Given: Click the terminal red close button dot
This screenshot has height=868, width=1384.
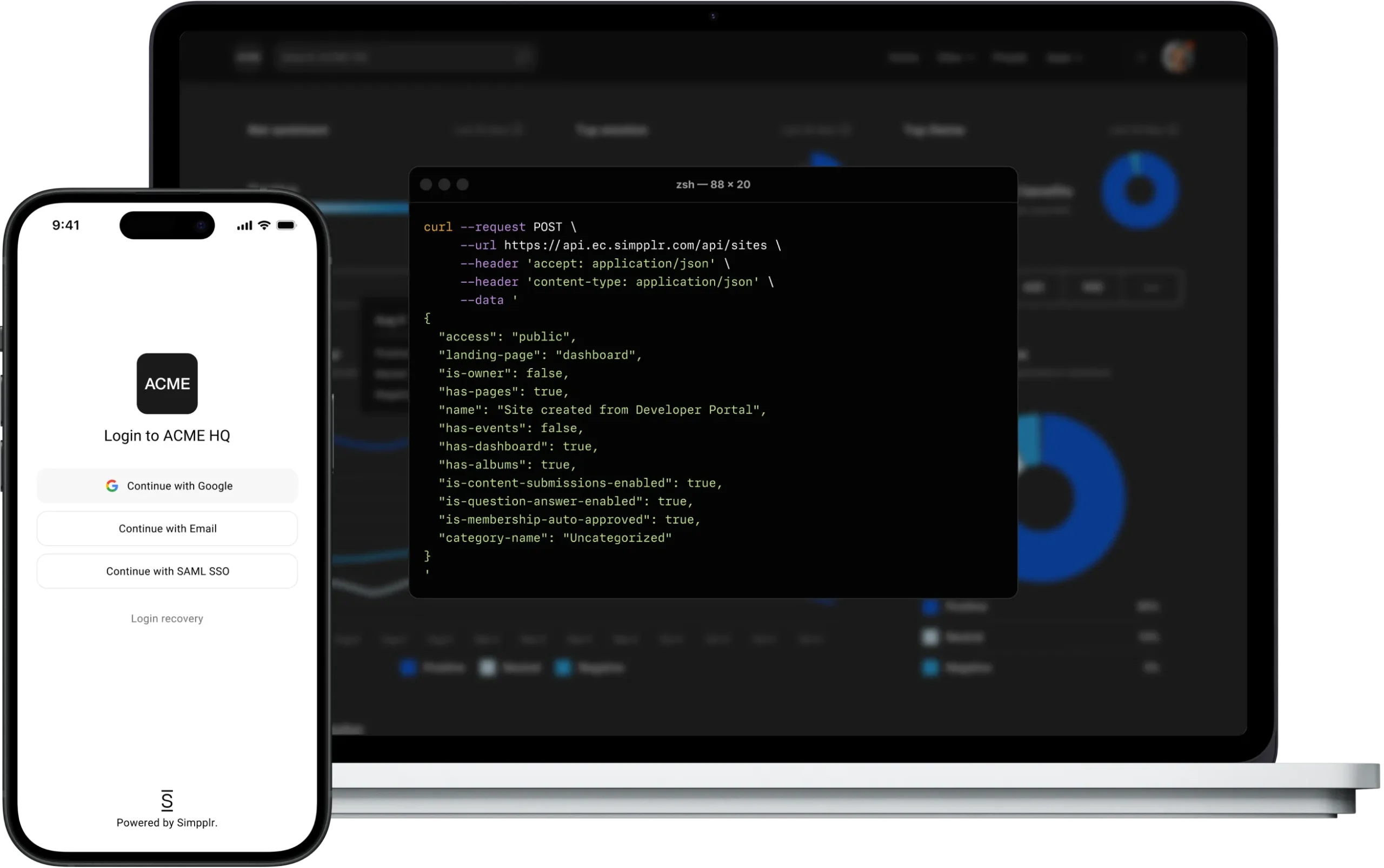Looking at the screenshot, I should 427,184.
